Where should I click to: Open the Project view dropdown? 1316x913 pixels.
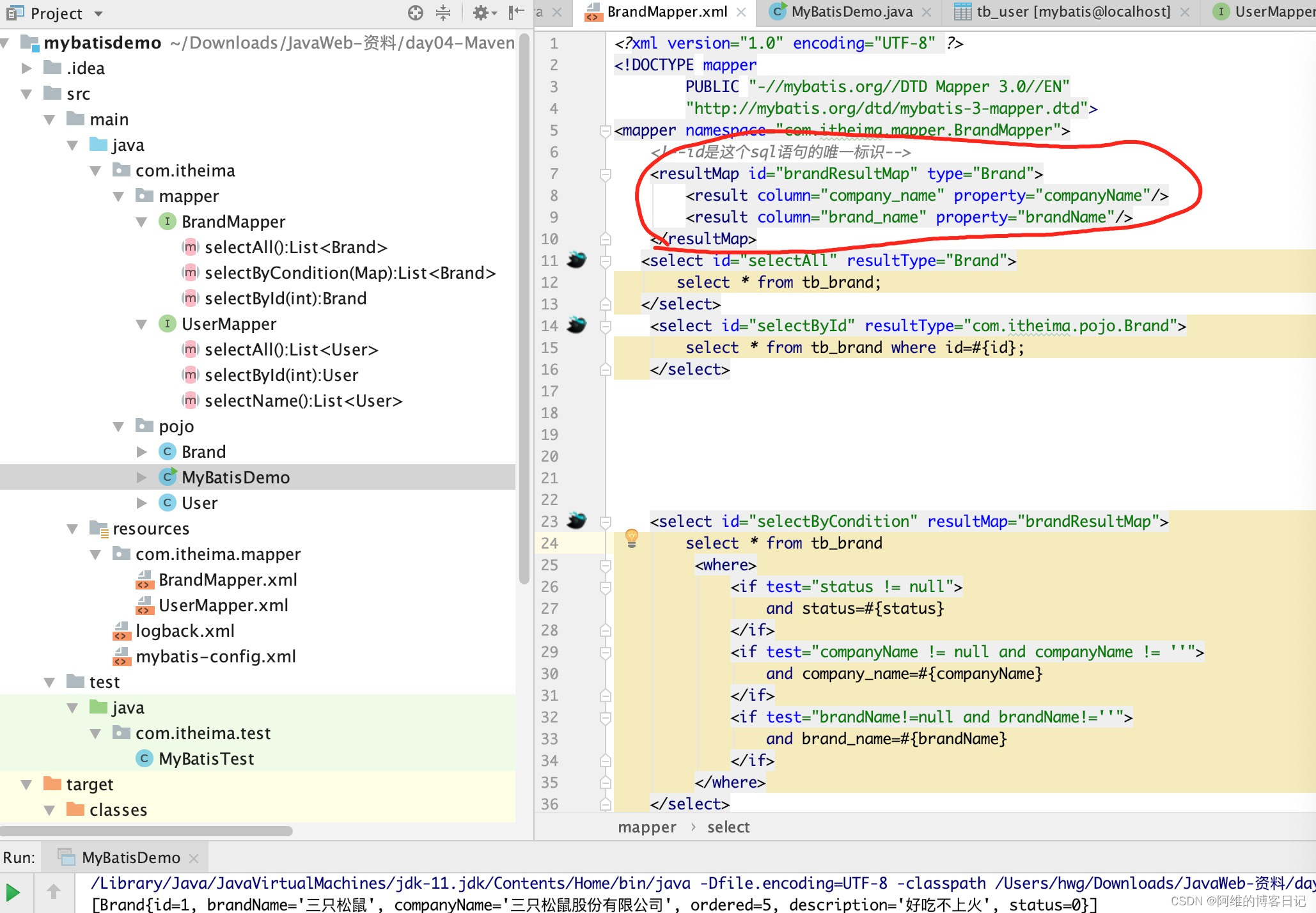pyautogui.click(x=98, y=13)
